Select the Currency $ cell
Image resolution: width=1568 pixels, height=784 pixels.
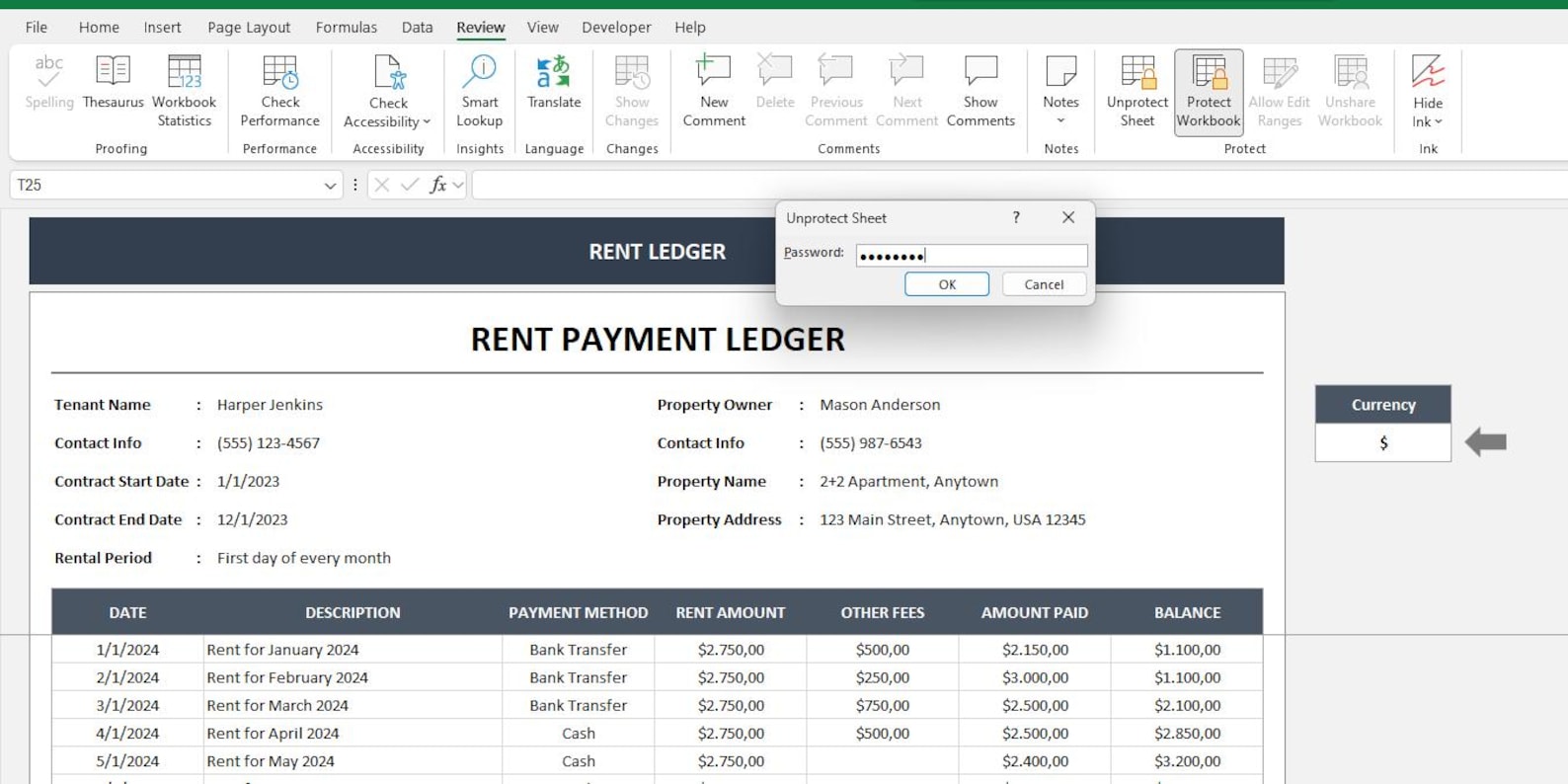pos(1382,443)
